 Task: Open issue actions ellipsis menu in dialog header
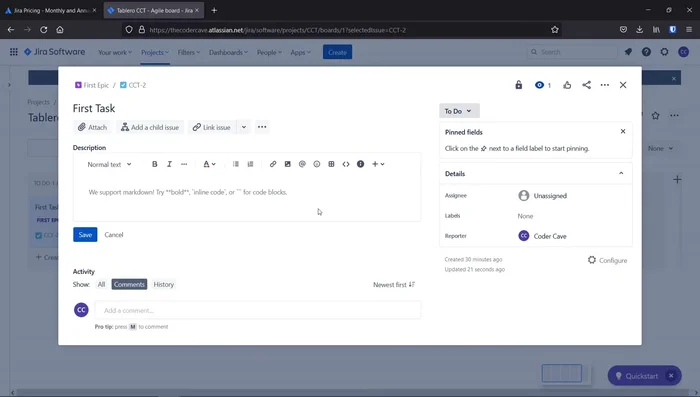[x=604, y=85]
